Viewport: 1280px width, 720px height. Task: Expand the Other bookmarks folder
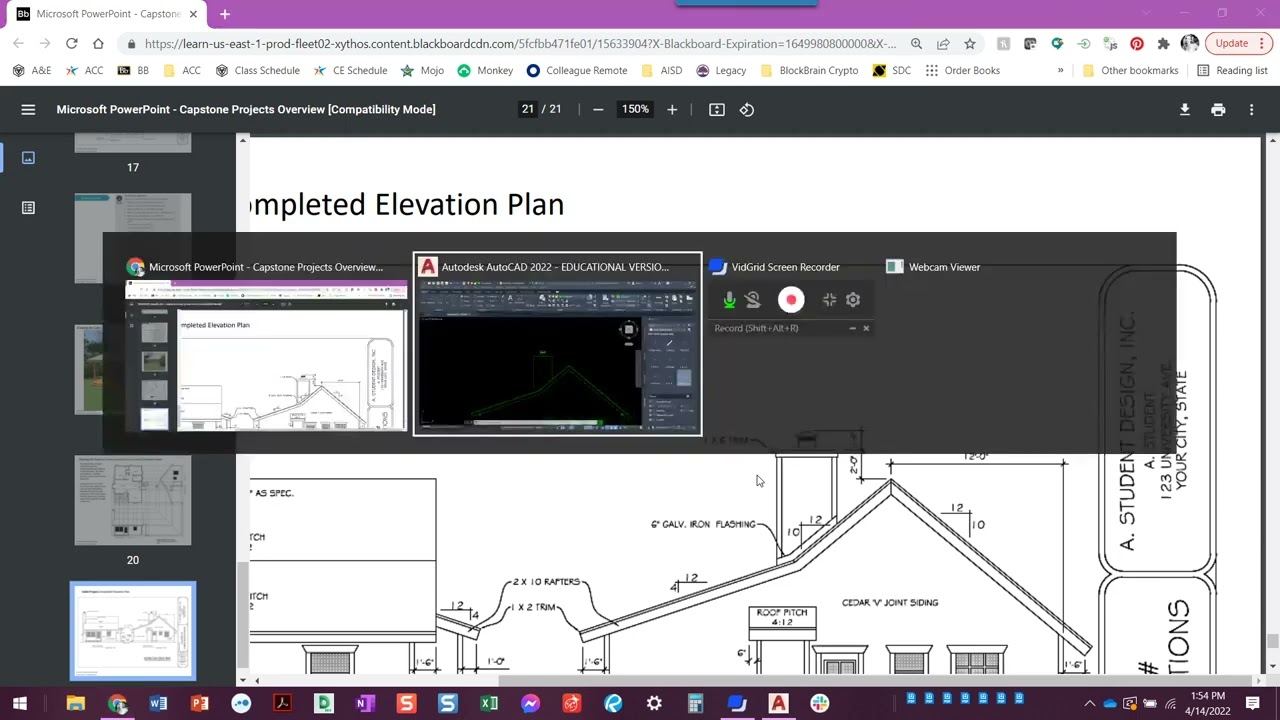pos(1131,71)
